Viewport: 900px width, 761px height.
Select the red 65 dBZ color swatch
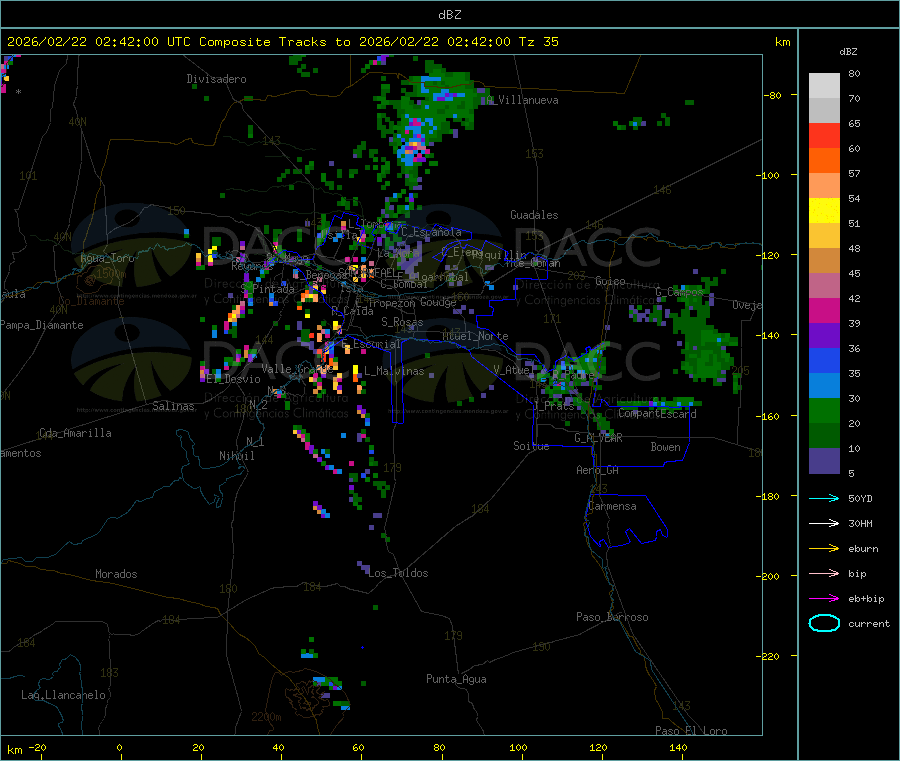824,135
